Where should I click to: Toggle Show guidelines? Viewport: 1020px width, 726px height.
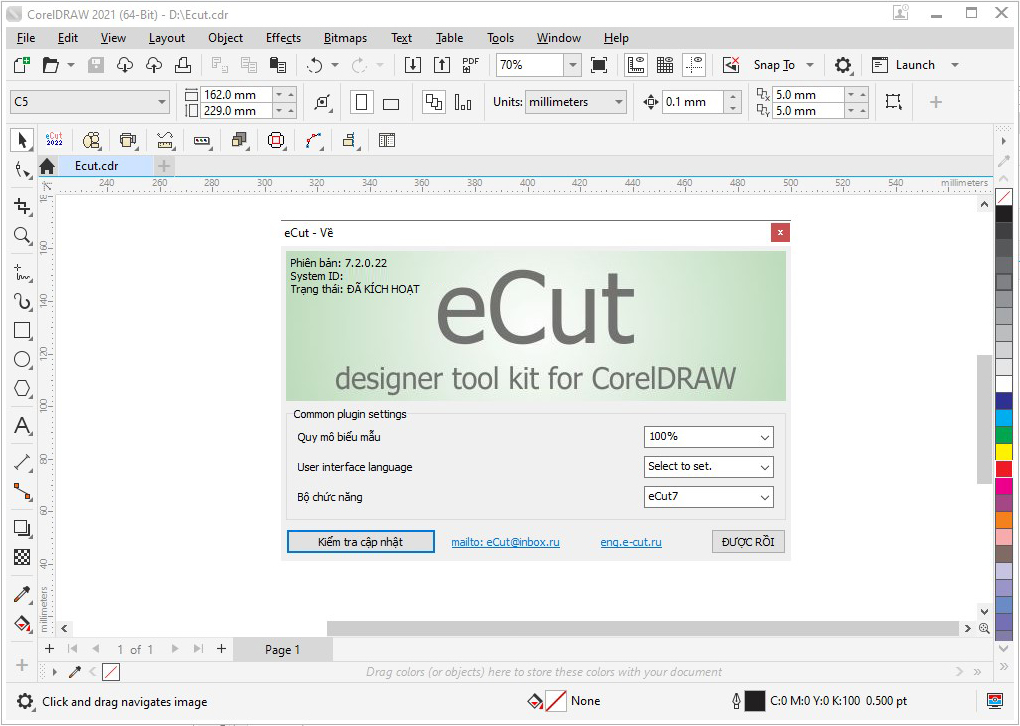click(x=695, y=64)
